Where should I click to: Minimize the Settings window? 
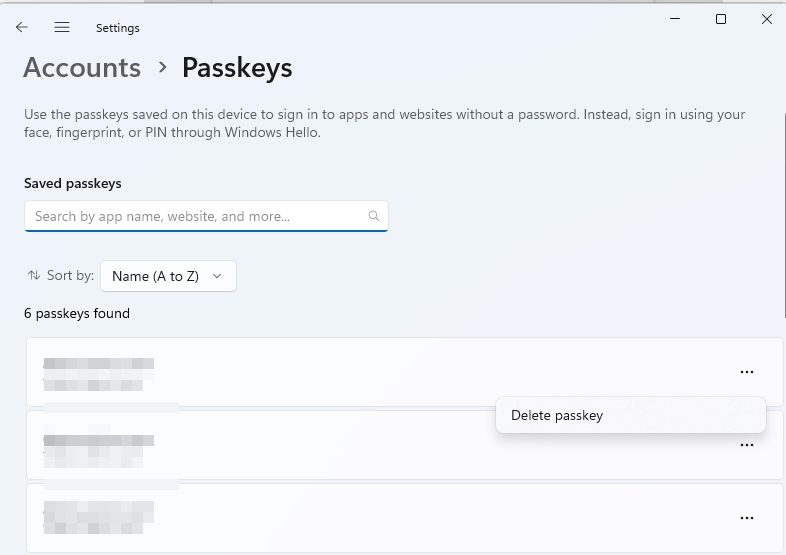[674, 19]
